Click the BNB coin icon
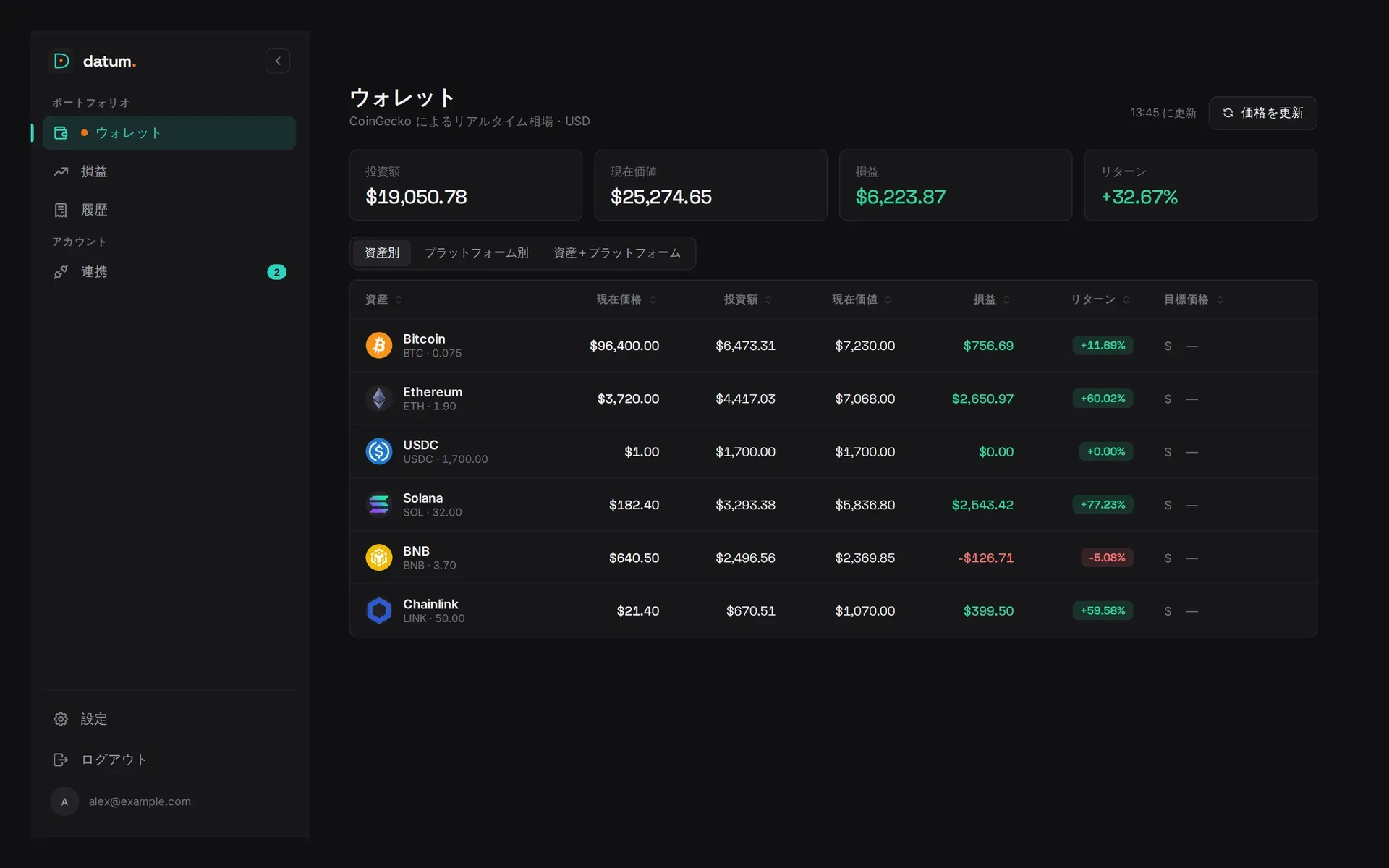 [x=379, y=558]
